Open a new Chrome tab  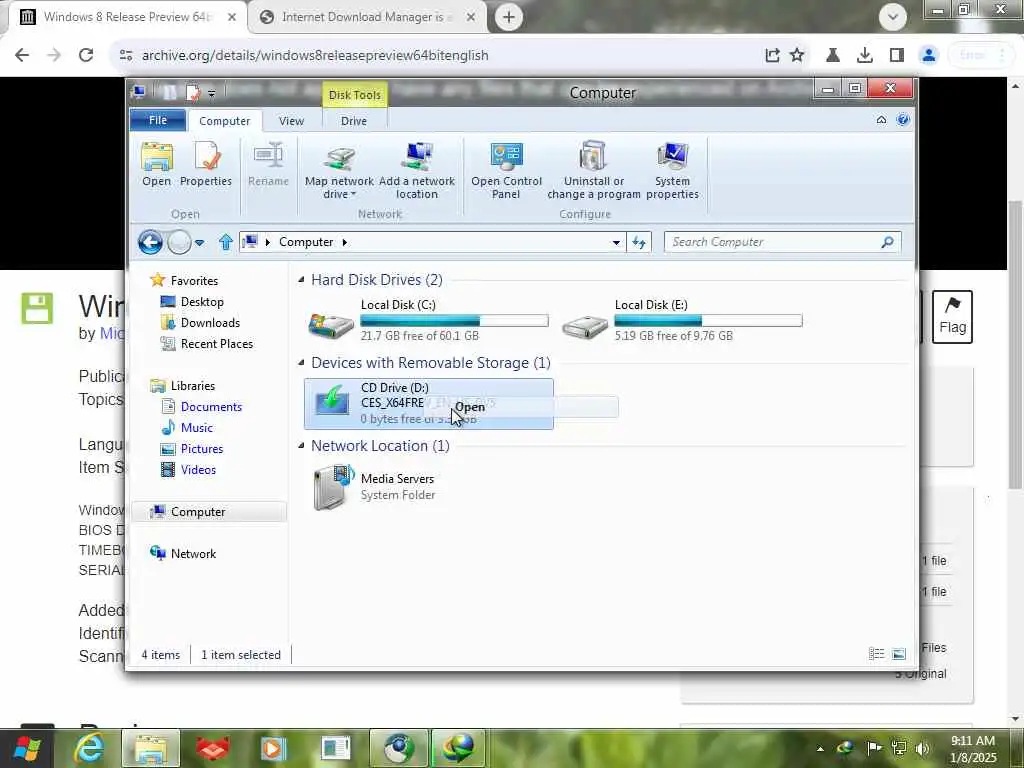[x=509, y=17]
